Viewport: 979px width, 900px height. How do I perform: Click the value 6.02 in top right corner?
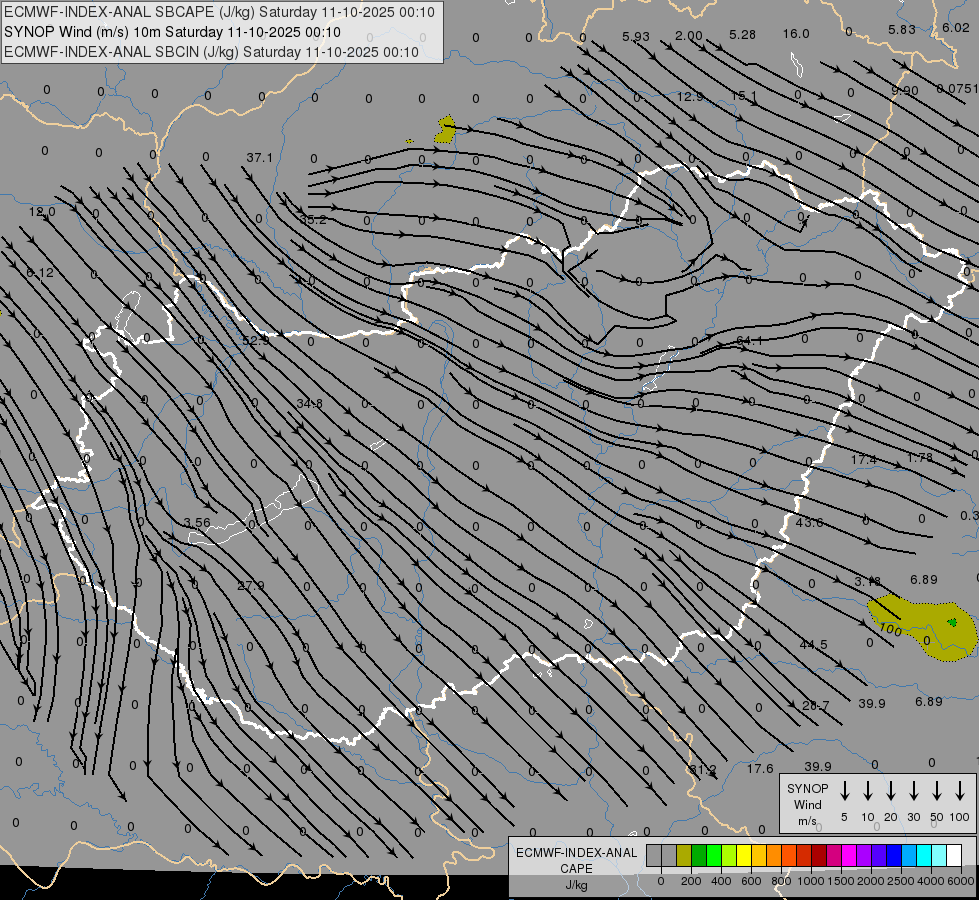click(955, 27)
